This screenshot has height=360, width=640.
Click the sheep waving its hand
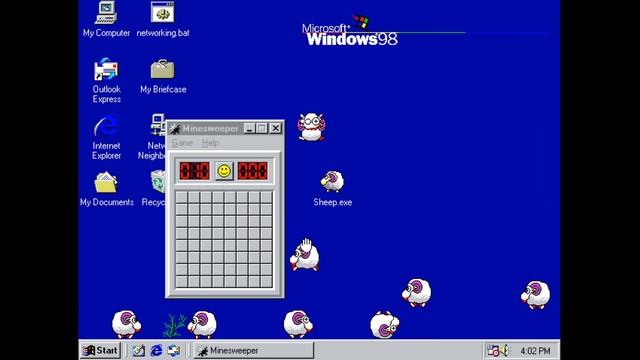(305, 255)
